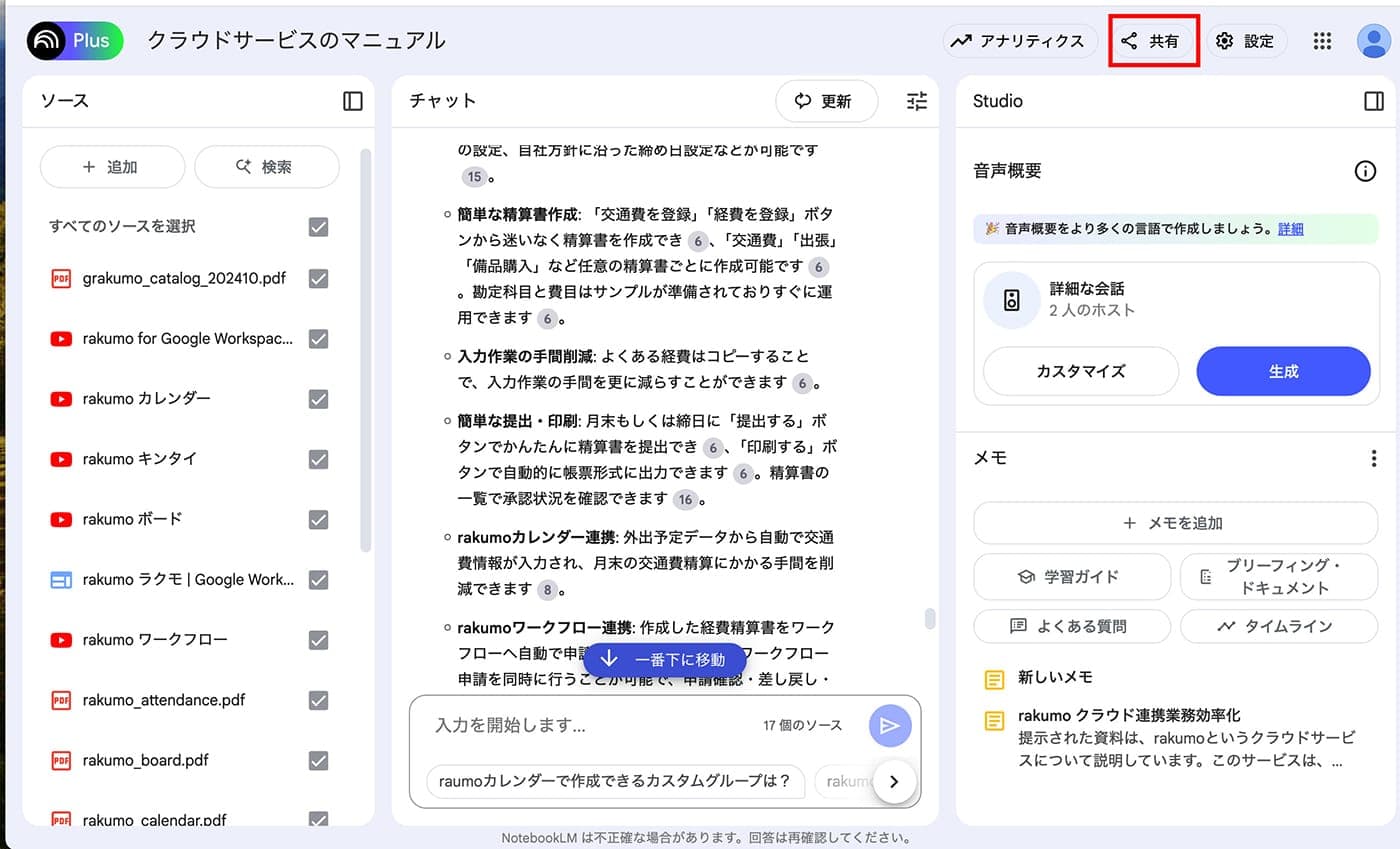Click YouTube icon of rakumo ボード
This screenshot has height=849, width=1400.
pos(61,519)
